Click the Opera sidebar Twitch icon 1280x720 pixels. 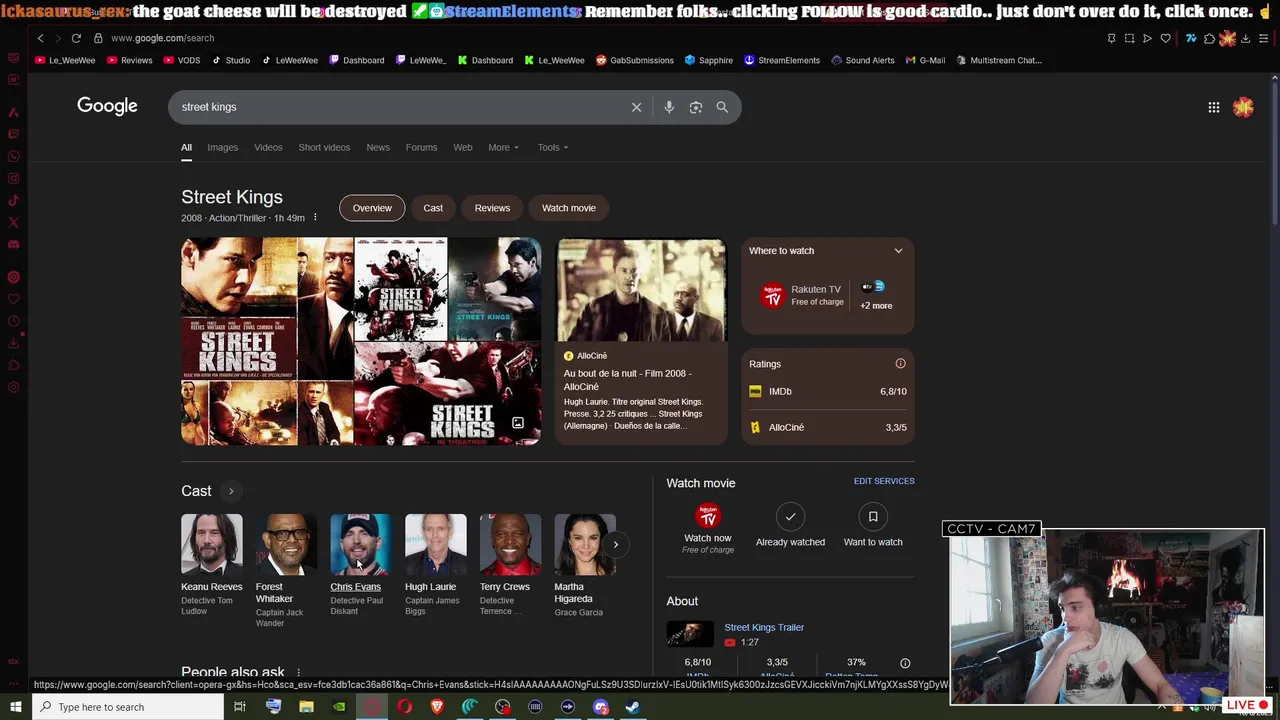pos(13,134)
